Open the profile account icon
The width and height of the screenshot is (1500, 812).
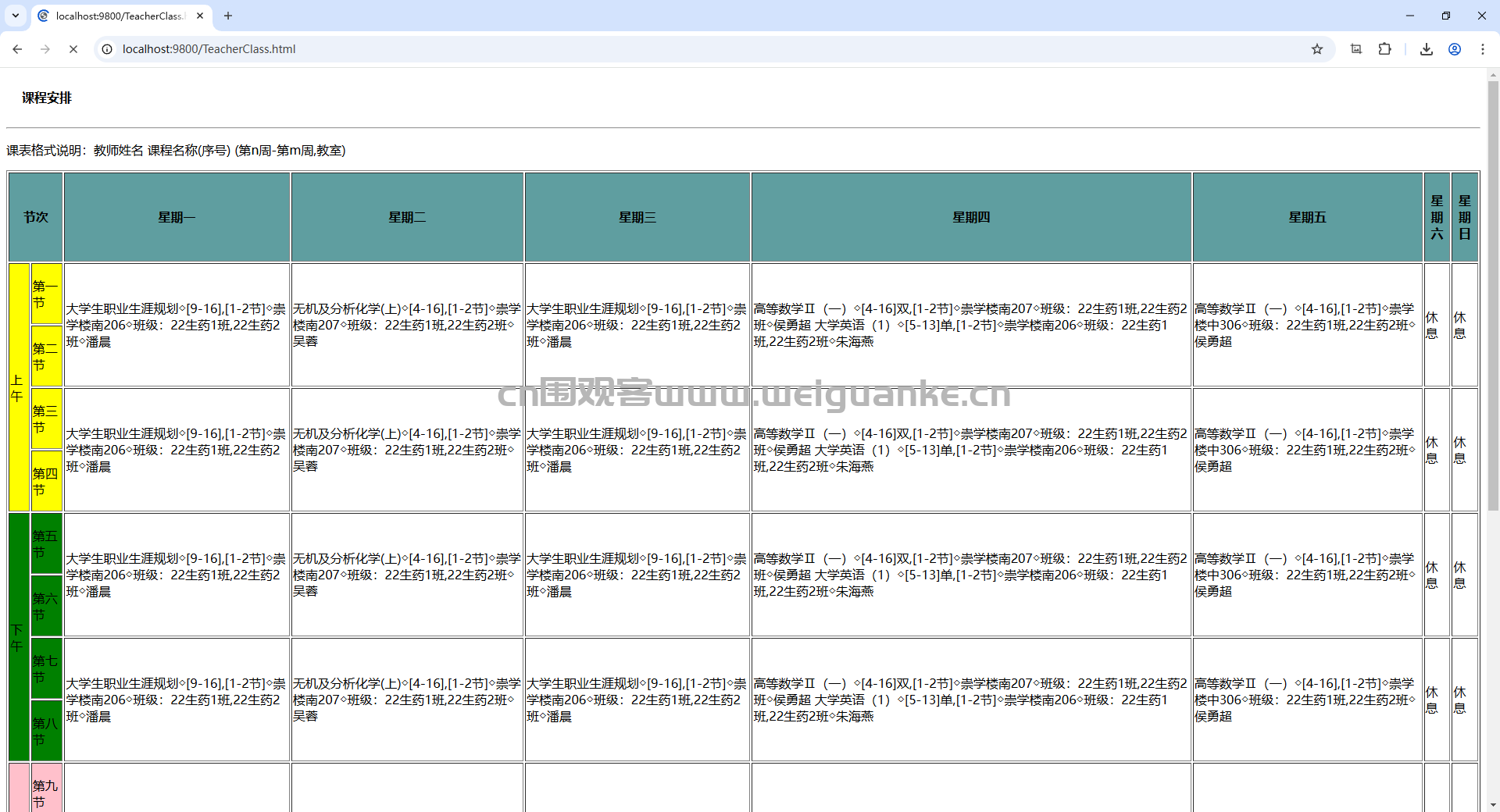[x=1455, y=49]
